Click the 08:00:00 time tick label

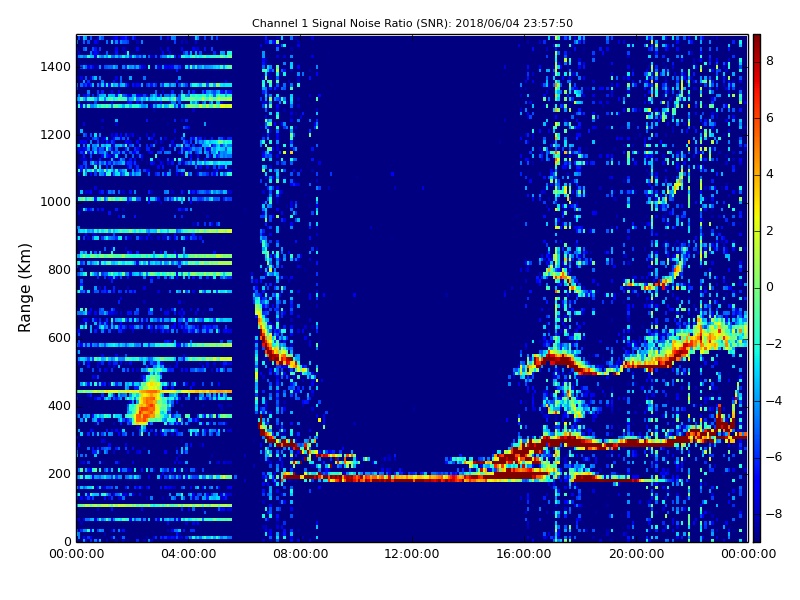[301, 554]
